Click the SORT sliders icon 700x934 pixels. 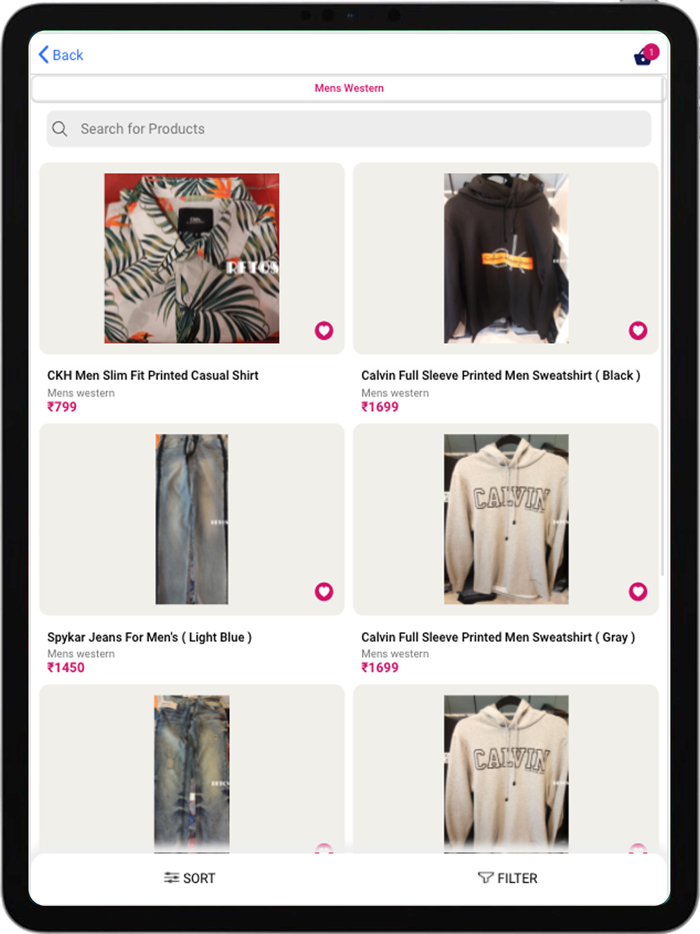172,877
